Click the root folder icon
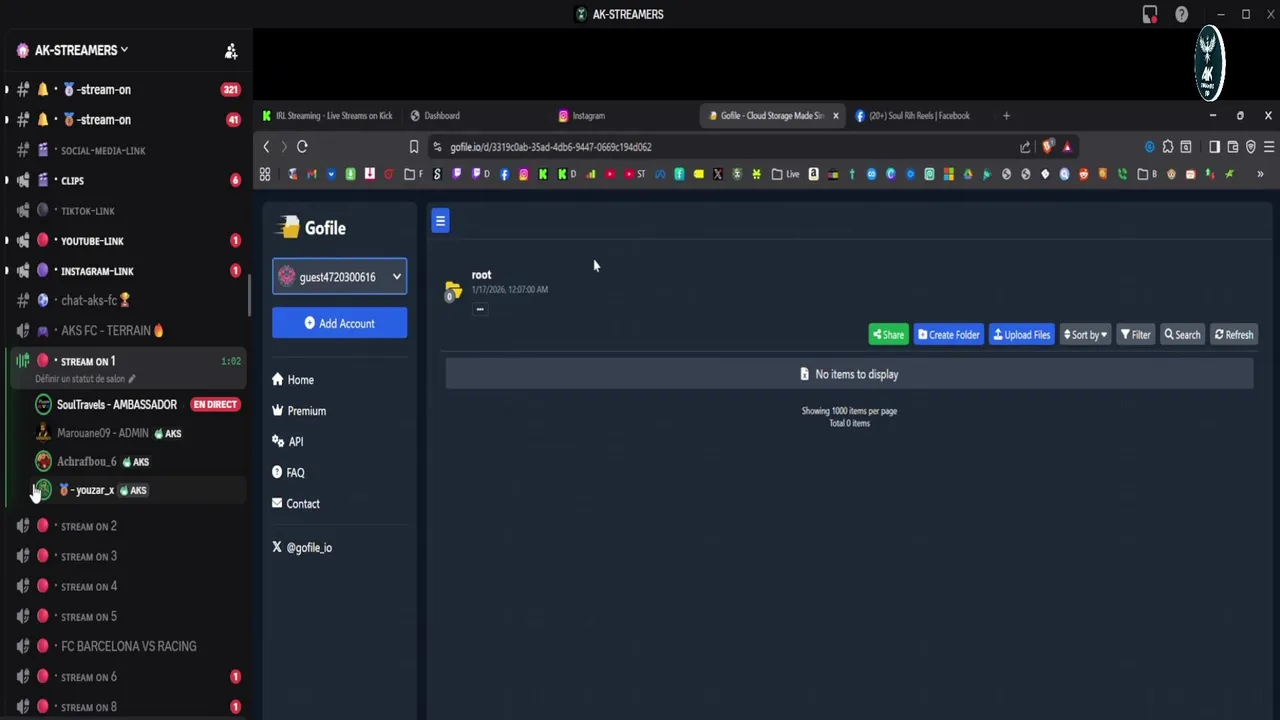This screenshot has height=720, width=1280. pos(453,290)
